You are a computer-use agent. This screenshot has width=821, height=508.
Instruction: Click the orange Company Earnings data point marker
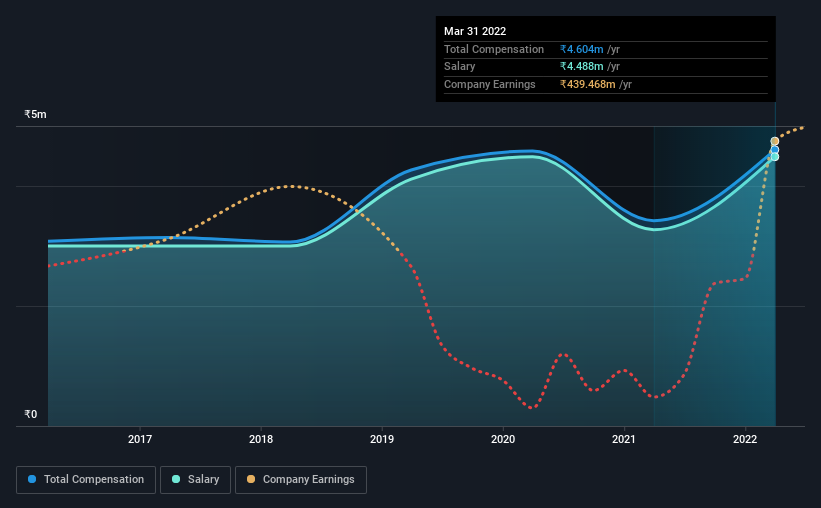pyautogui.click(x=774, y=141)
